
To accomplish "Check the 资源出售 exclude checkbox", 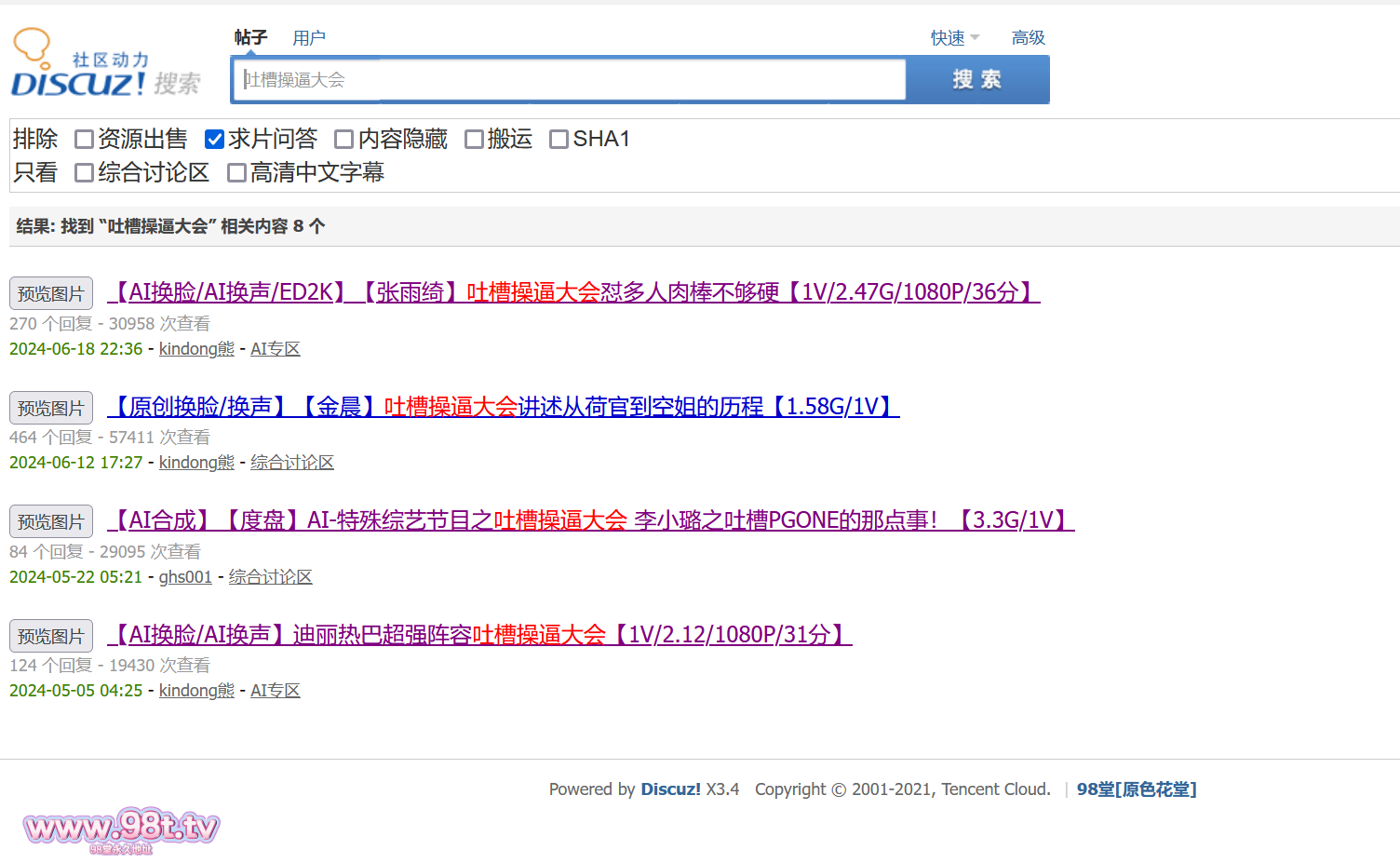I will (x=84, y=140).
